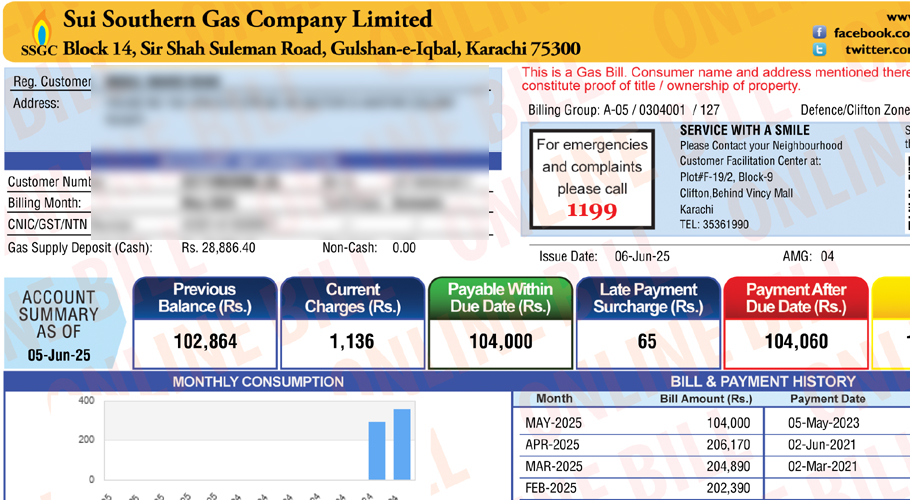Click bill amount 206,170

click(x=728, y=445)
